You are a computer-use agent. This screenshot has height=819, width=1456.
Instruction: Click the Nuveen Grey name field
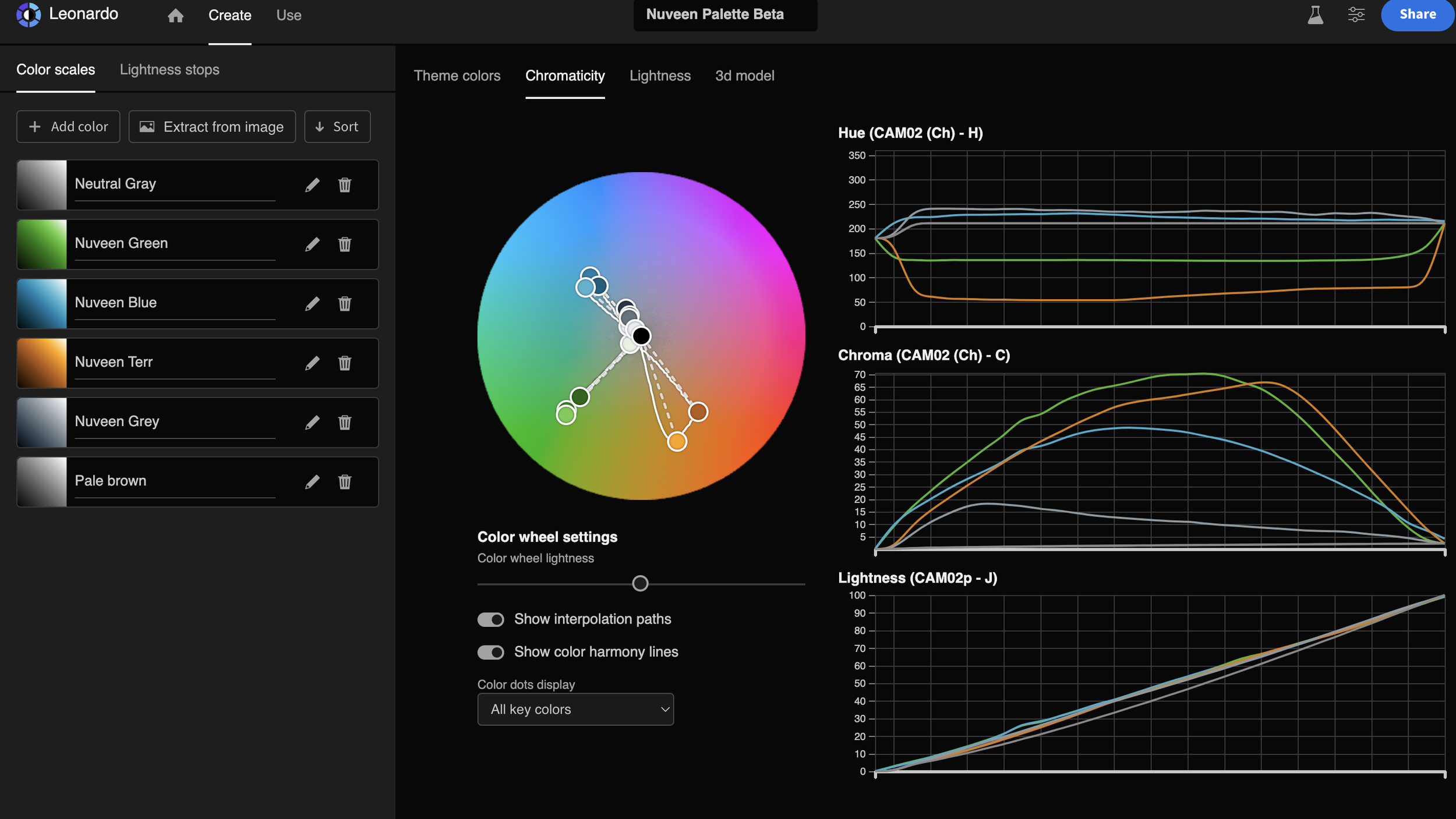pyautogui.click(x=175, y=422)
